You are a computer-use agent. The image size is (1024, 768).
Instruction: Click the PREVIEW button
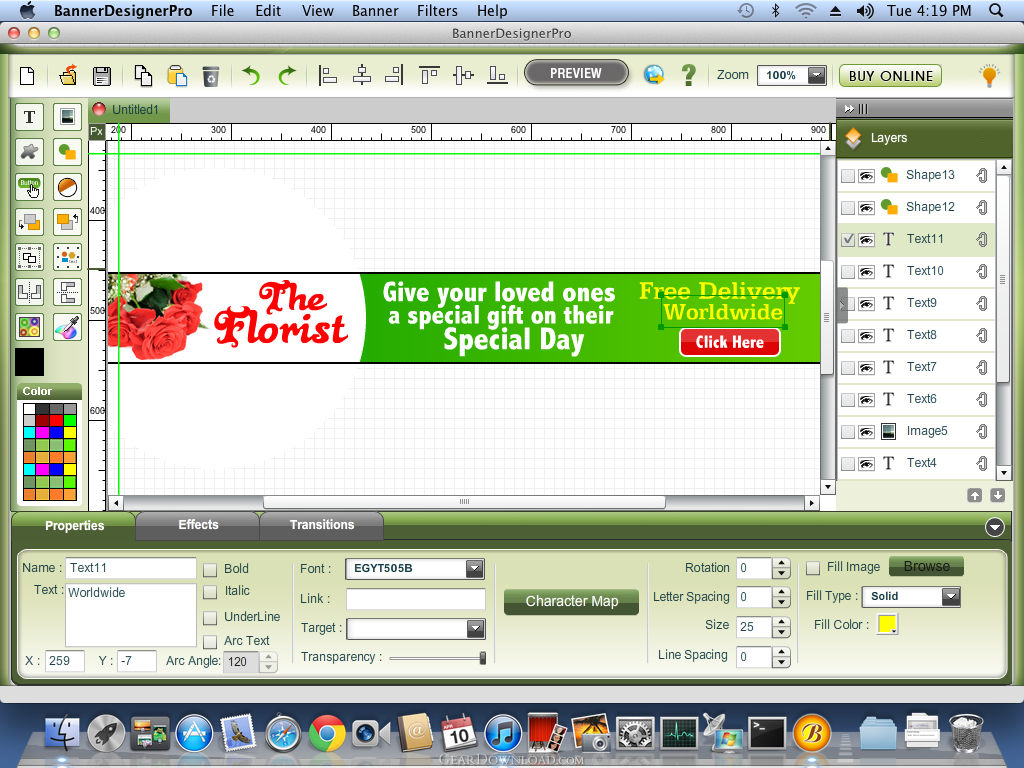(576, 73)
